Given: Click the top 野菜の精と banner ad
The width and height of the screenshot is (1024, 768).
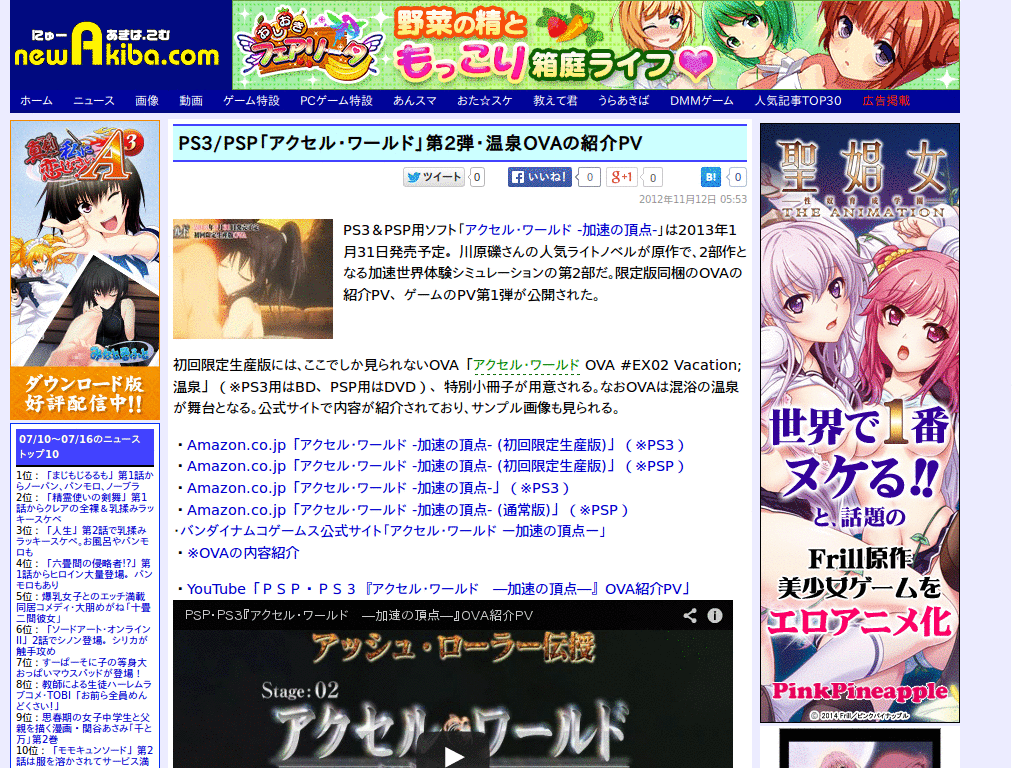Looking at the screenshot, I should (x=596, y=44).
